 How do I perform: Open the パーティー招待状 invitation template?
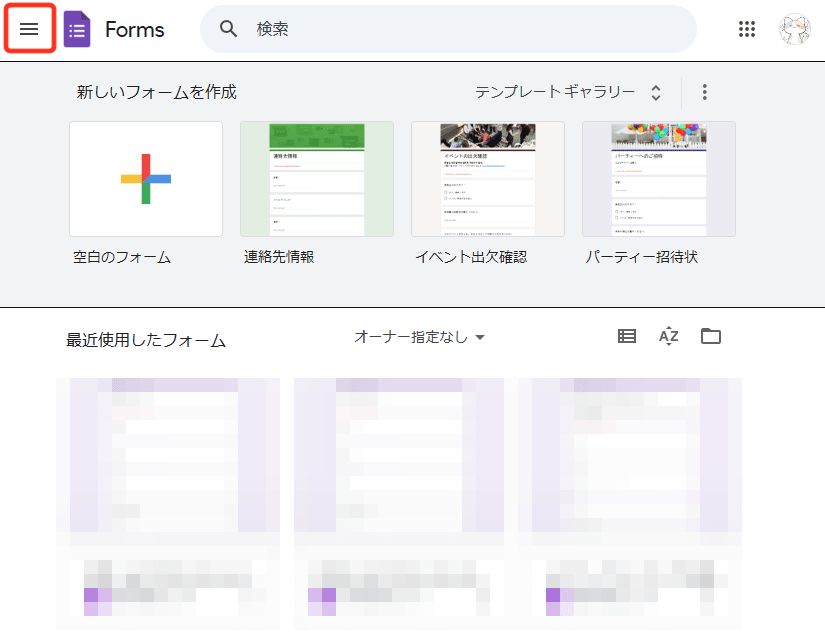[658, 179]
